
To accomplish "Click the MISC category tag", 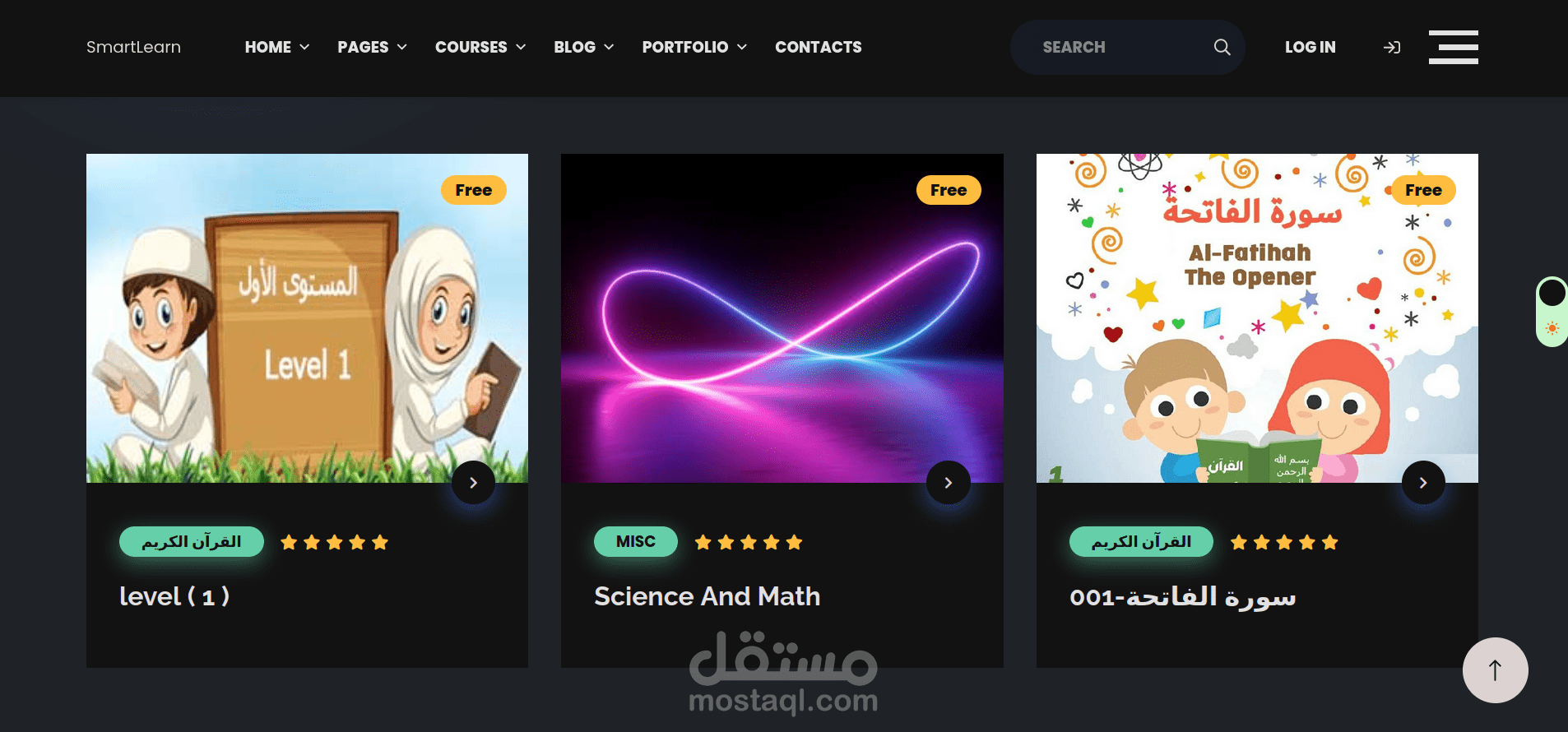I will pyautogui.click(x=636, y=541).
